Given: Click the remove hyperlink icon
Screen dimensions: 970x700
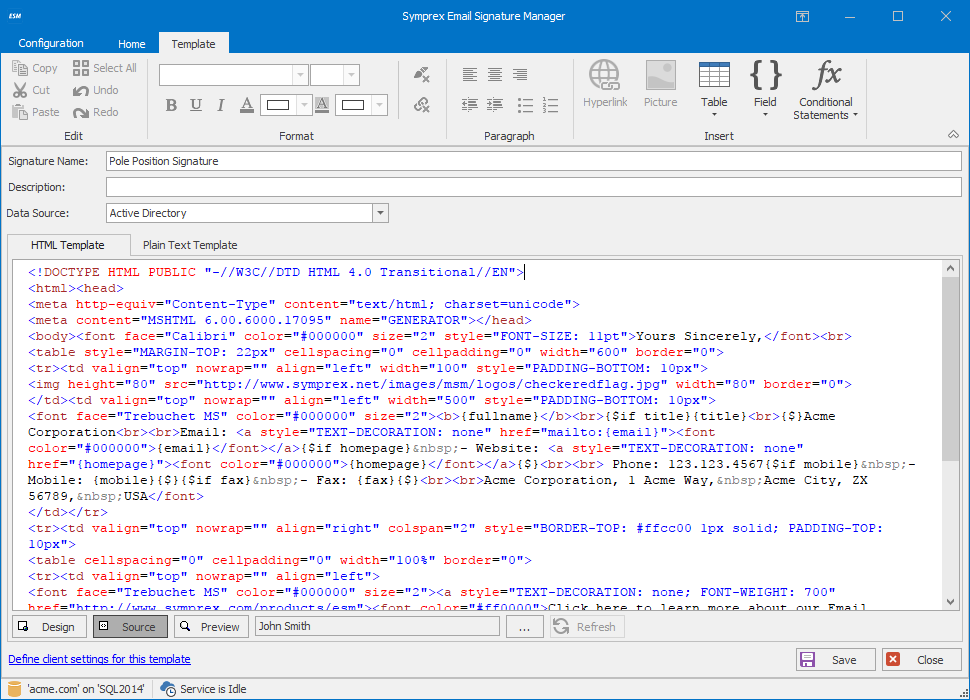Looking at the screenshot, I should pos(421,105).
